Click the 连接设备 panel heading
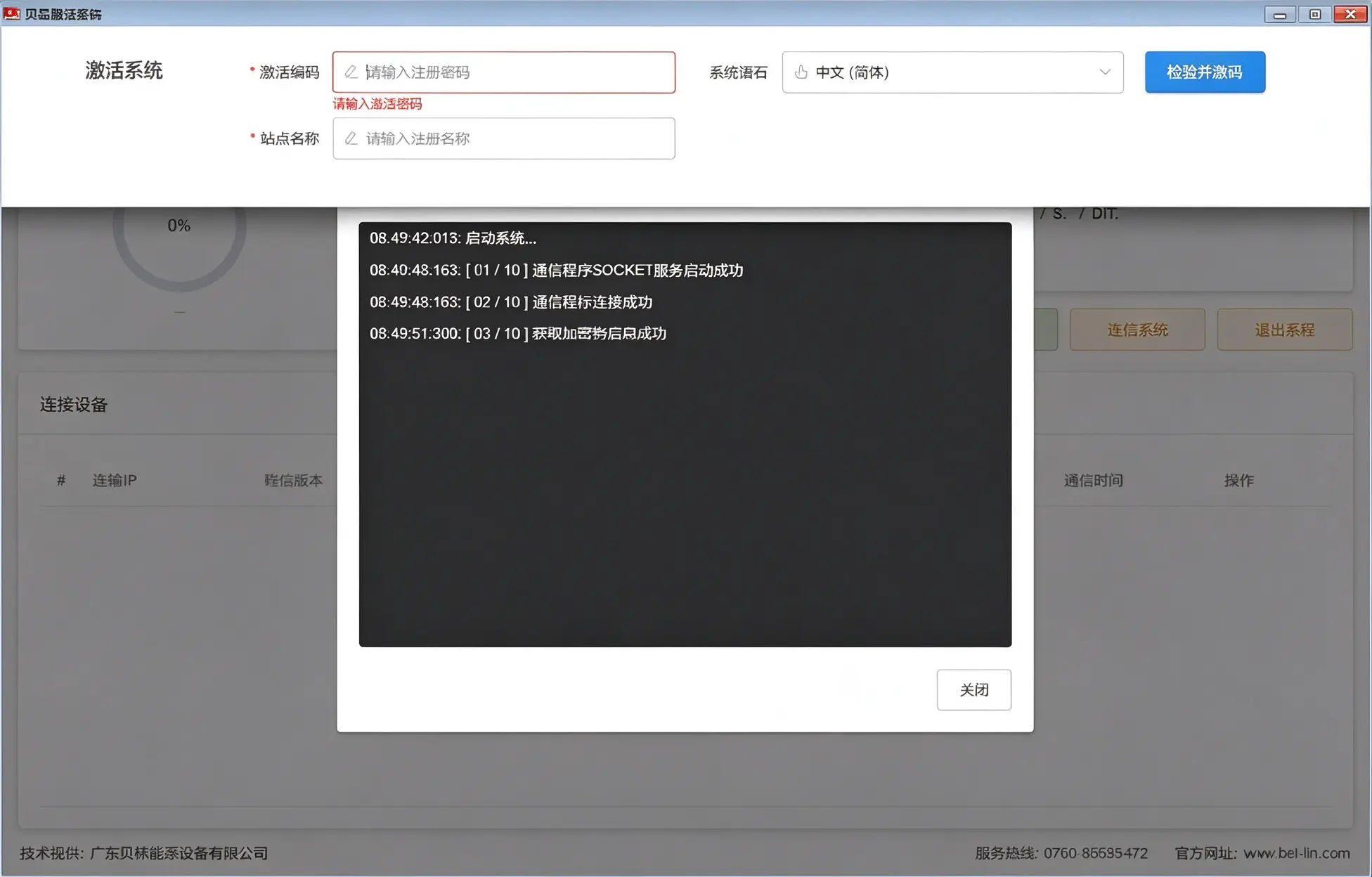 pos(74,405)
